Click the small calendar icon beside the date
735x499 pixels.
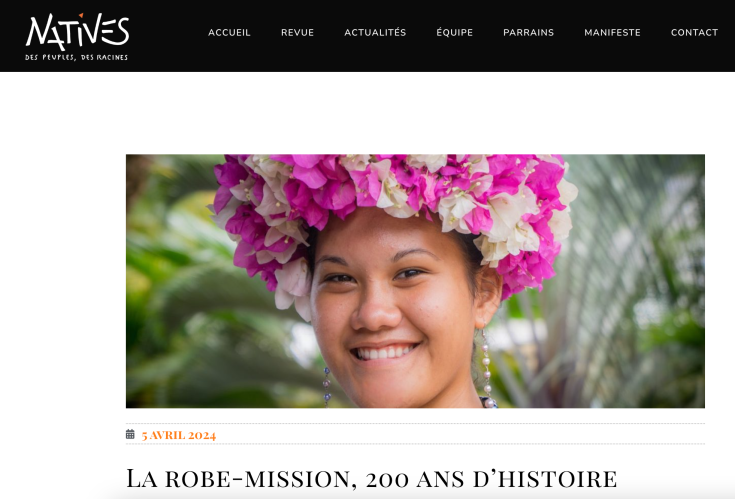[130, 434]
